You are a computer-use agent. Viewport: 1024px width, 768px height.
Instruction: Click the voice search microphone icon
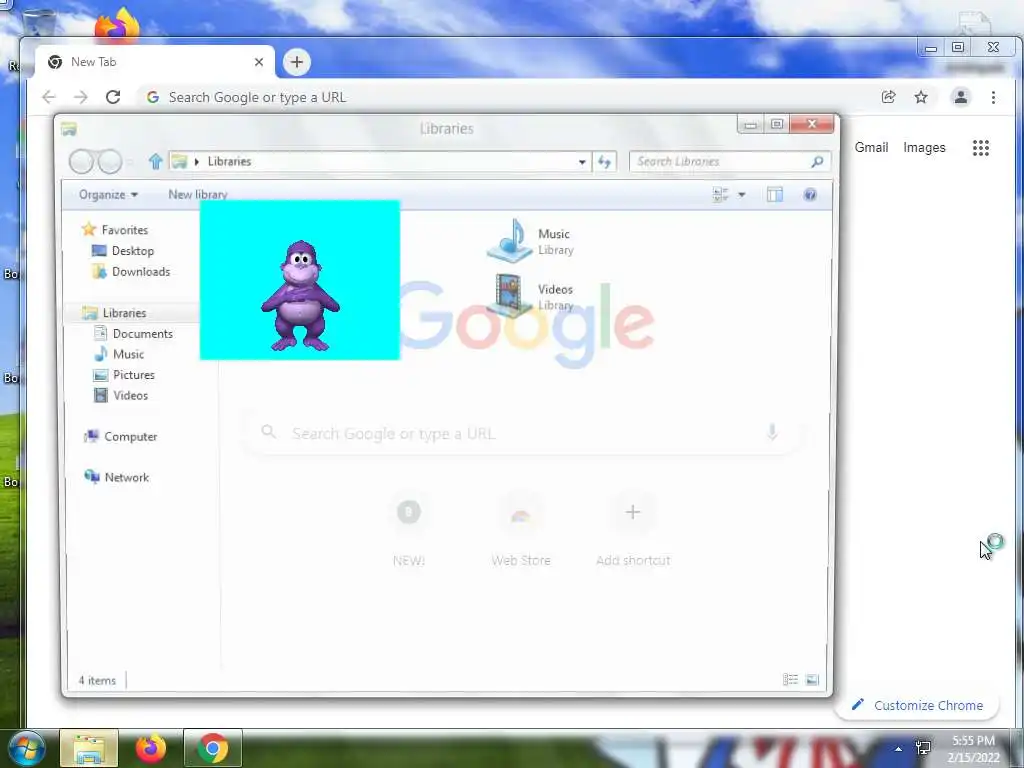tap(772, 432)
